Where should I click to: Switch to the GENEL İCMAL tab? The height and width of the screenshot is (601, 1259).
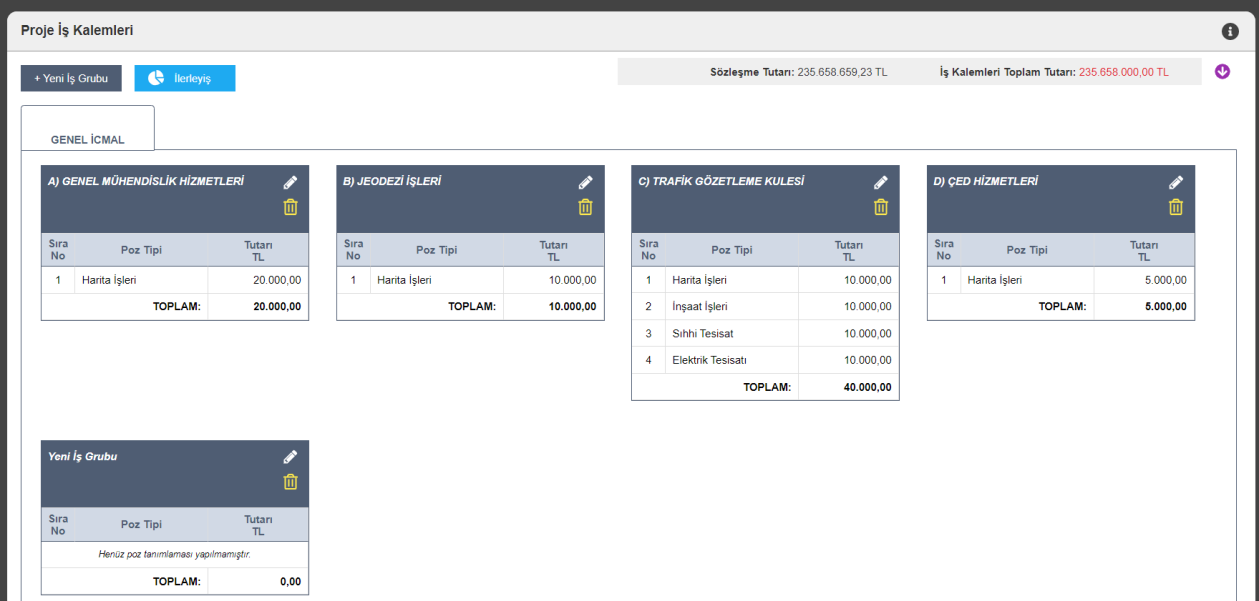[88, 139]
